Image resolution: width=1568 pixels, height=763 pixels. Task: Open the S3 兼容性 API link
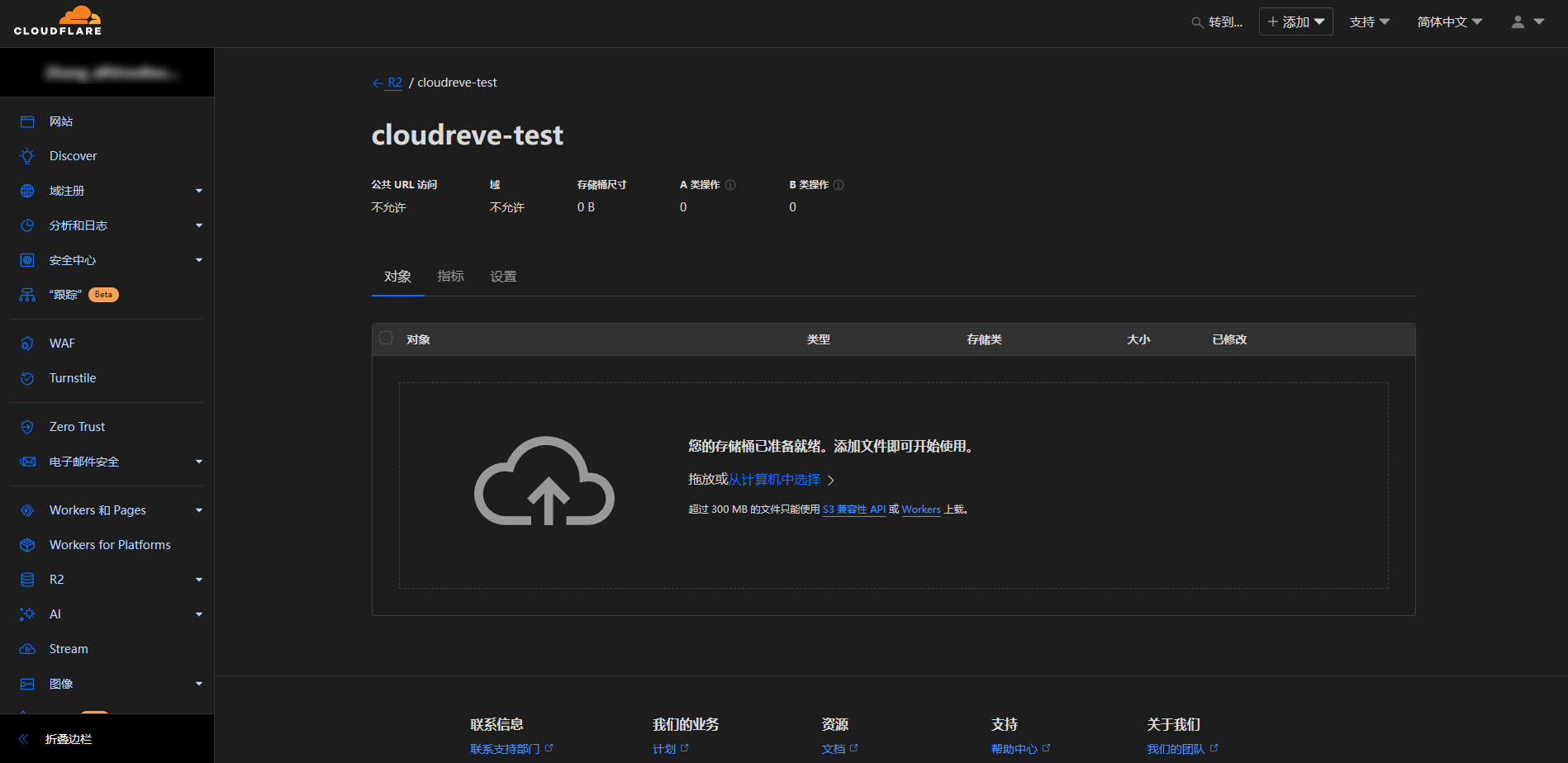click(x=853, y=509)
